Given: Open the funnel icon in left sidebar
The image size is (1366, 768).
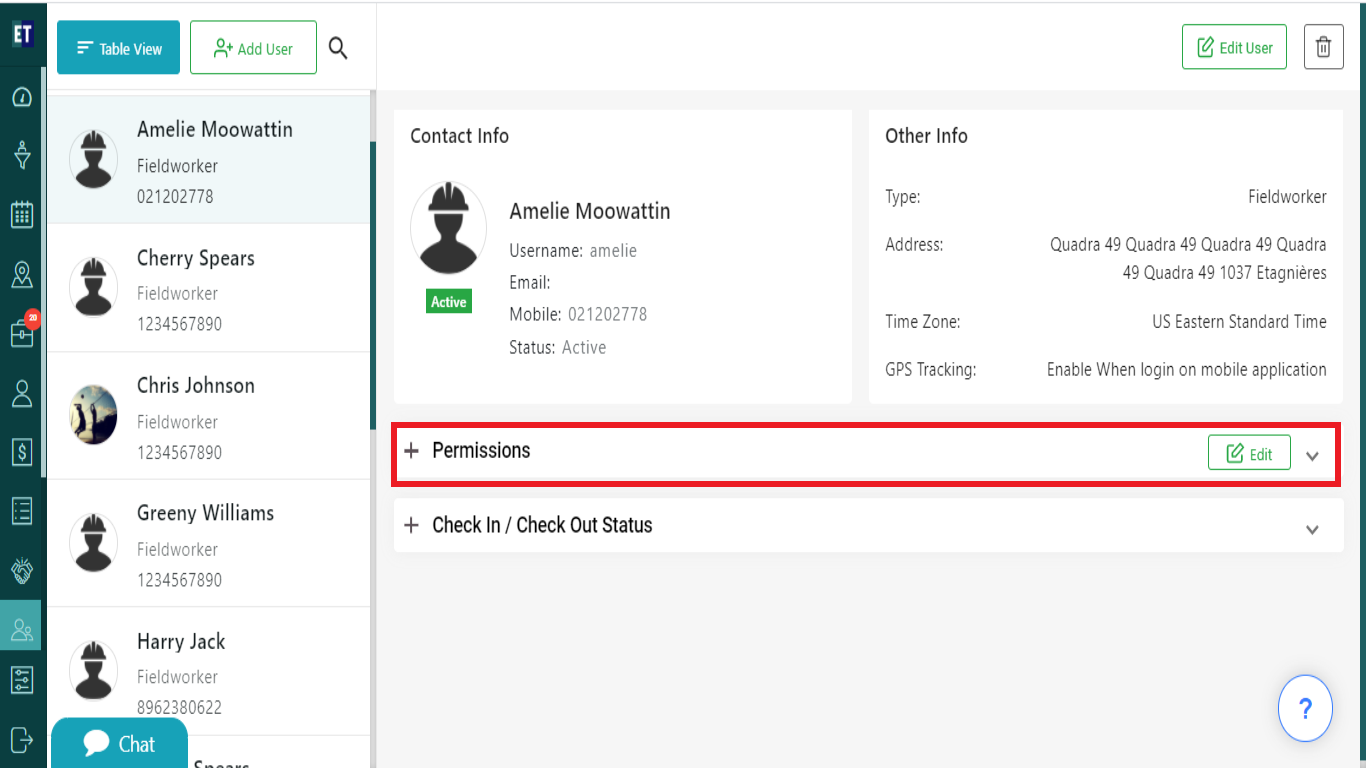Looking at the screenshot, I should click(22, 155).
